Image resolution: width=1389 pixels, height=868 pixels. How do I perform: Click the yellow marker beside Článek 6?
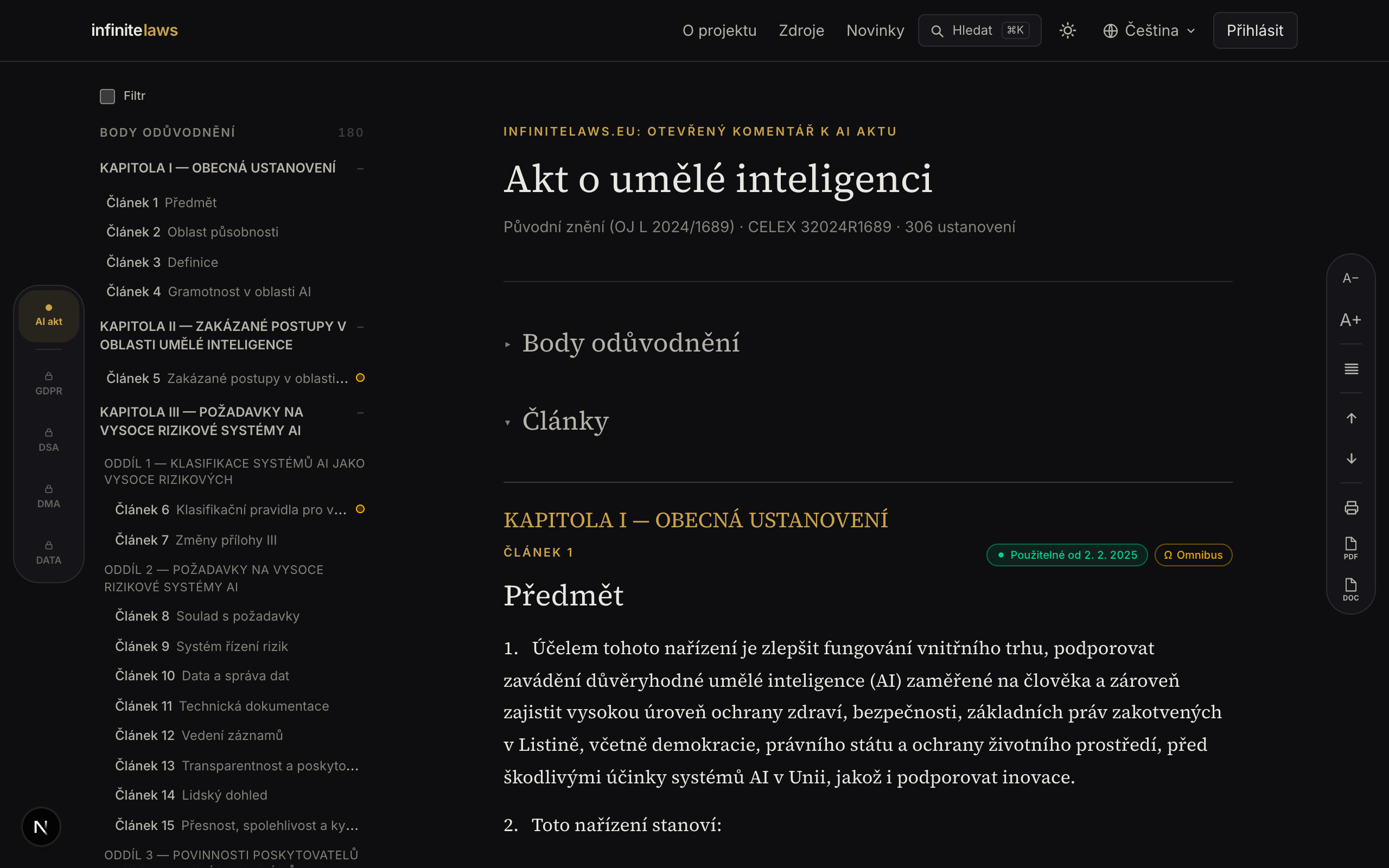[360, 509]
